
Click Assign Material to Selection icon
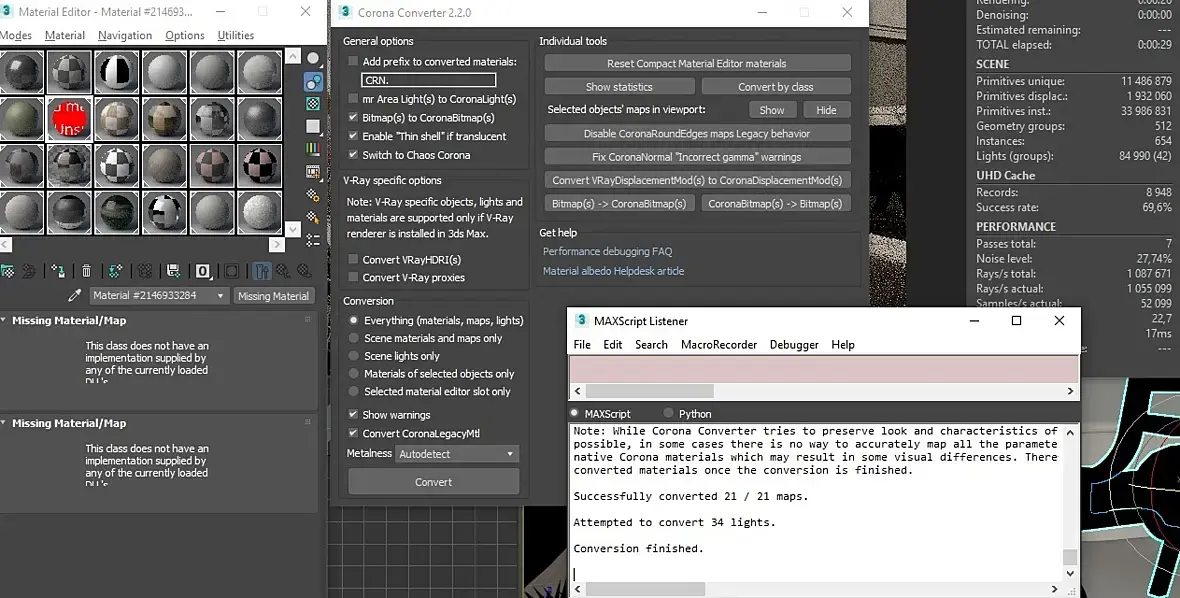(x=58, y=271)
